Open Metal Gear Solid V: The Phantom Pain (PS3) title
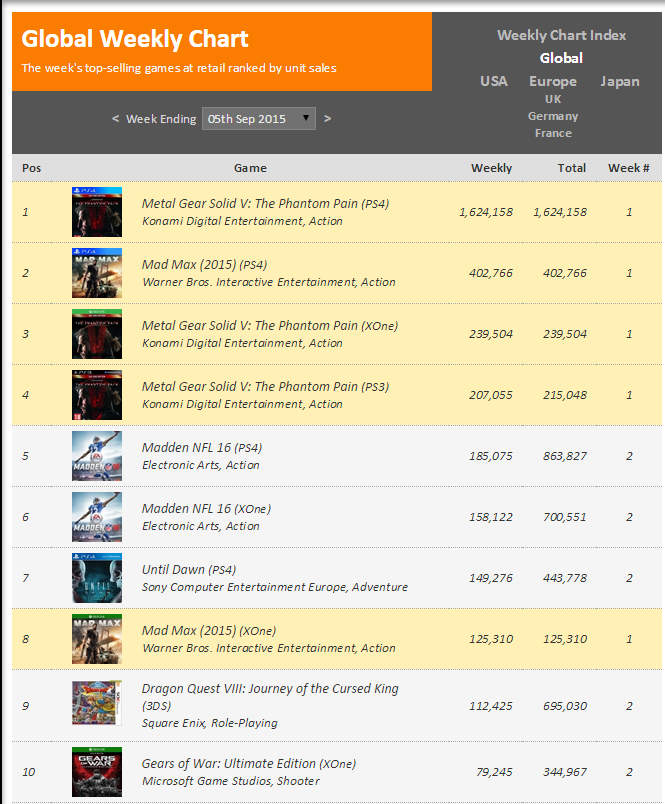Viewport: 665px width, 804px height. pyautogui.click(x=266, y=387)
